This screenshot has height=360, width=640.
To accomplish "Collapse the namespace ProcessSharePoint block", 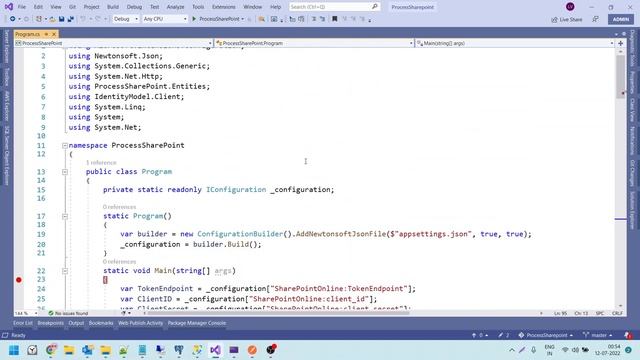I will click(x=64, y=146).
